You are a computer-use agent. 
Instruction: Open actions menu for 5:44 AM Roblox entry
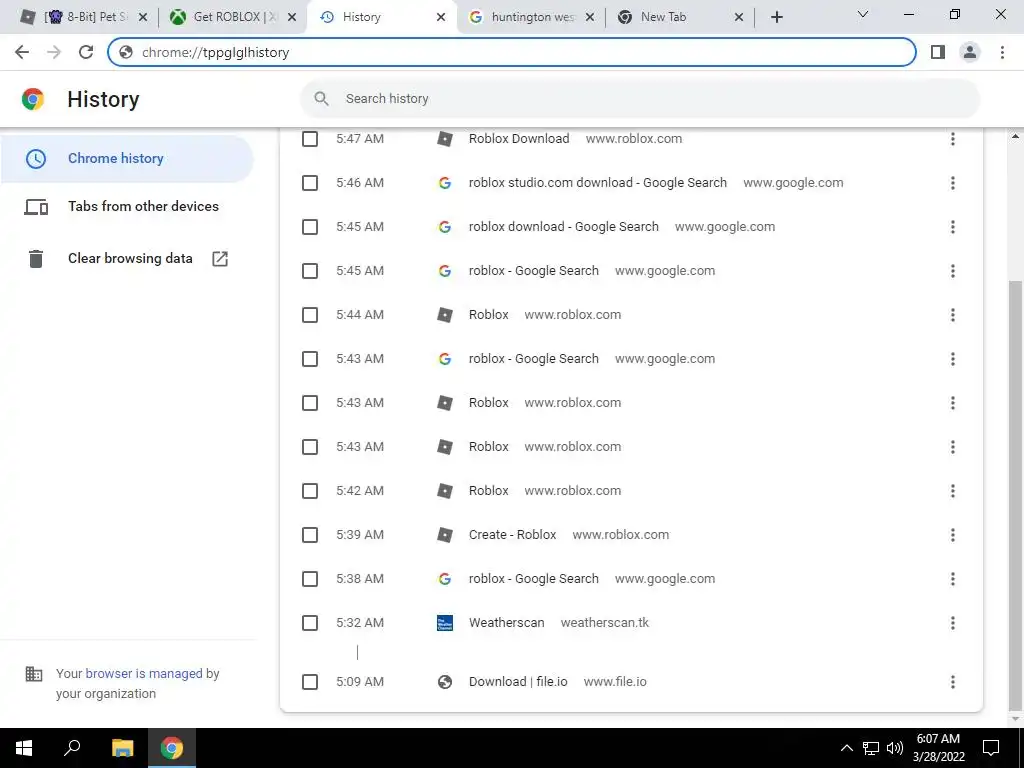[953, 315]
